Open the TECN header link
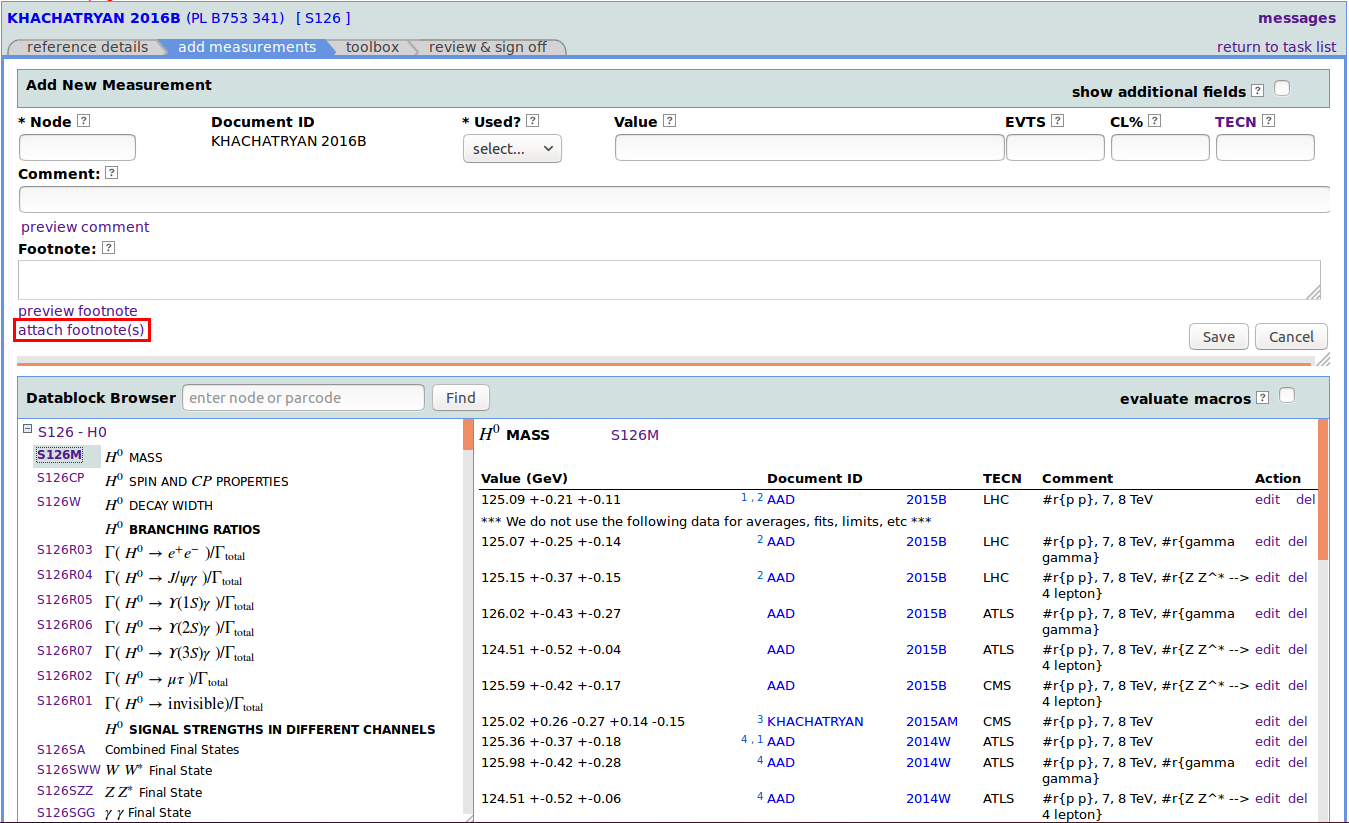 [x=1235, y=122]
